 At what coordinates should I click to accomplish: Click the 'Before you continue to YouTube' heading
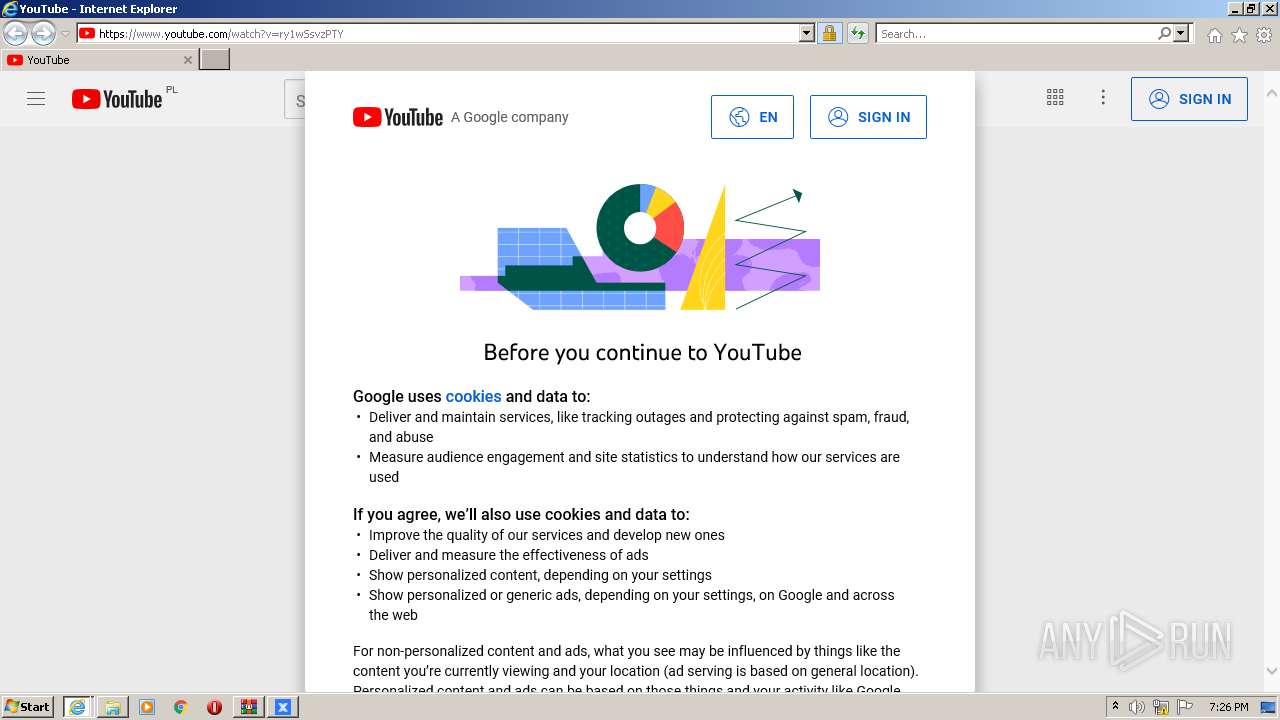(x=642, y=352)
